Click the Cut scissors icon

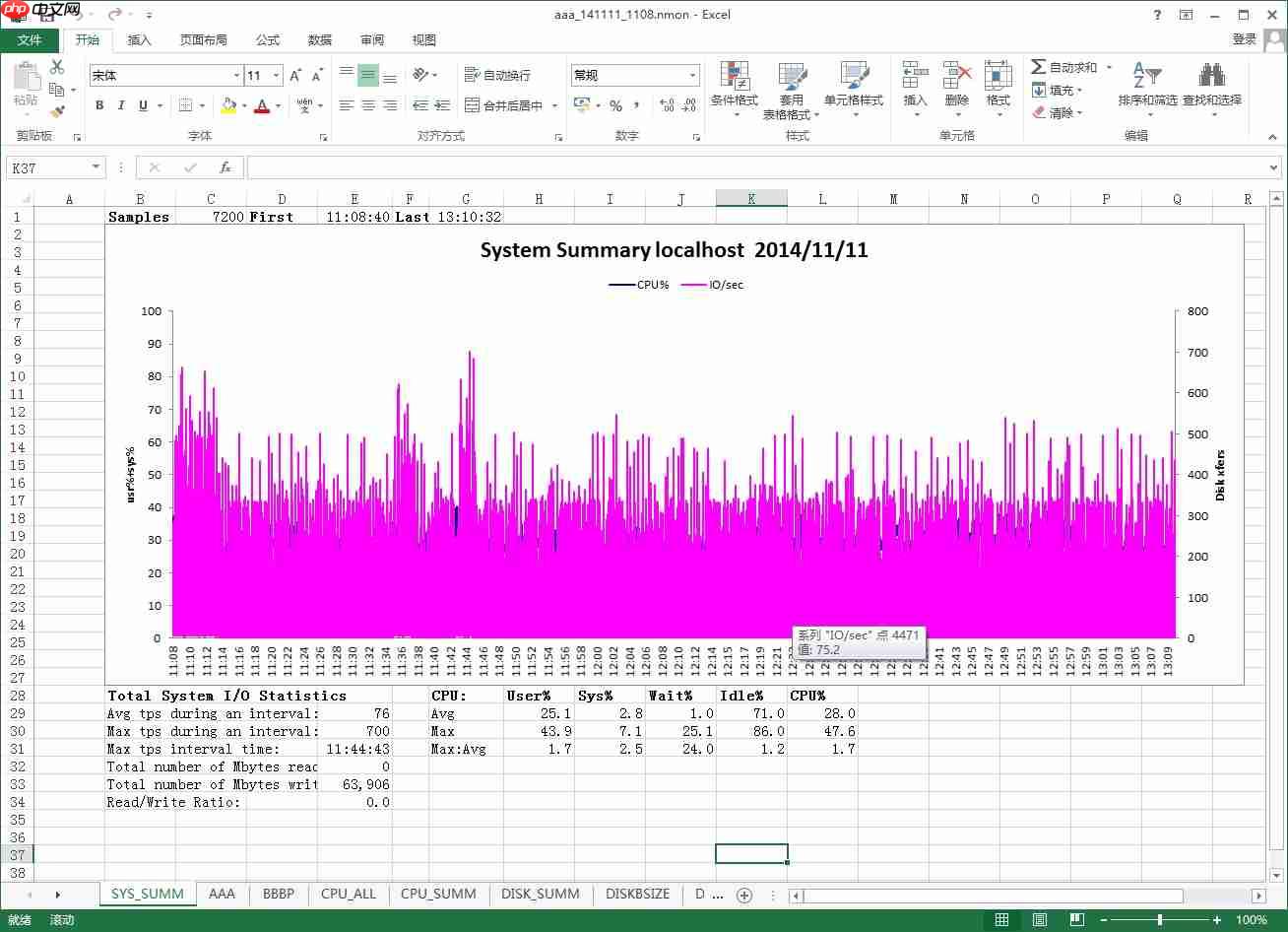click(x=57, y=67)
